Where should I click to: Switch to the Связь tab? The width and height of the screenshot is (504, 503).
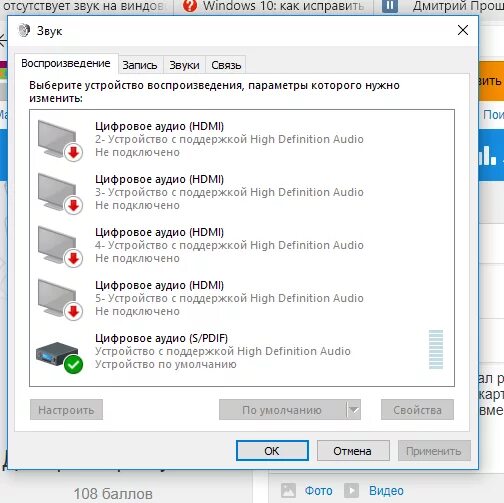(226, 65)
